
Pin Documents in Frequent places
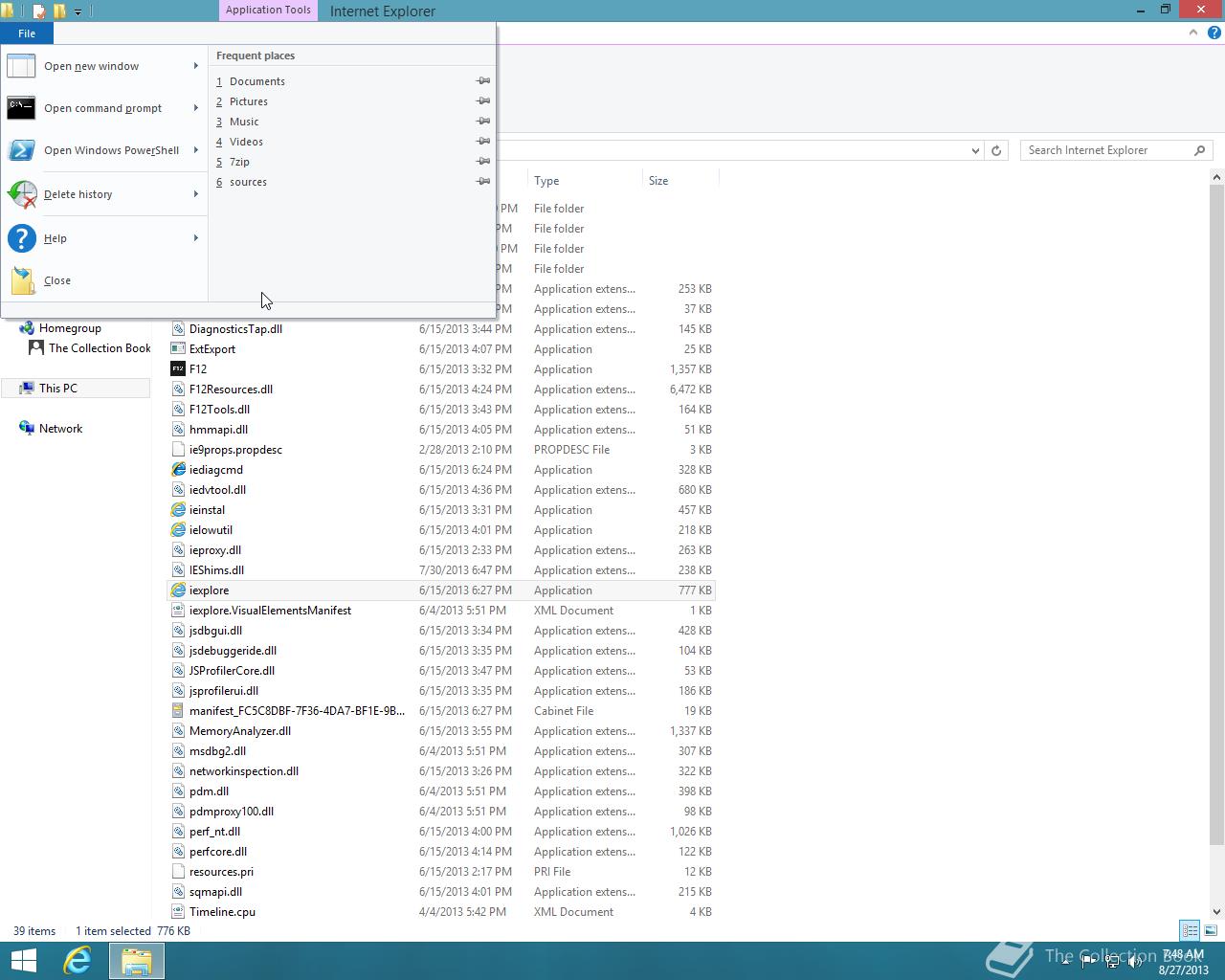pyautogui.click(x=483, y=81)
